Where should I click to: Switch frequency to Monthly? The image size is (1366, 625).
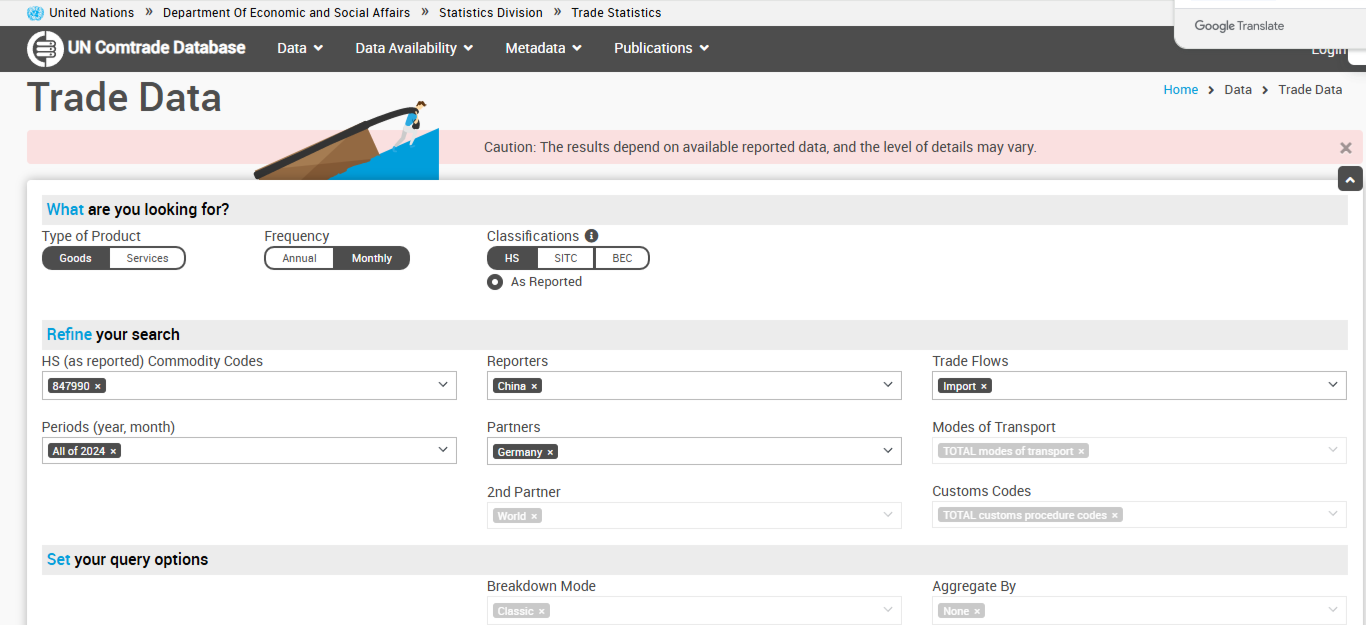372,258
